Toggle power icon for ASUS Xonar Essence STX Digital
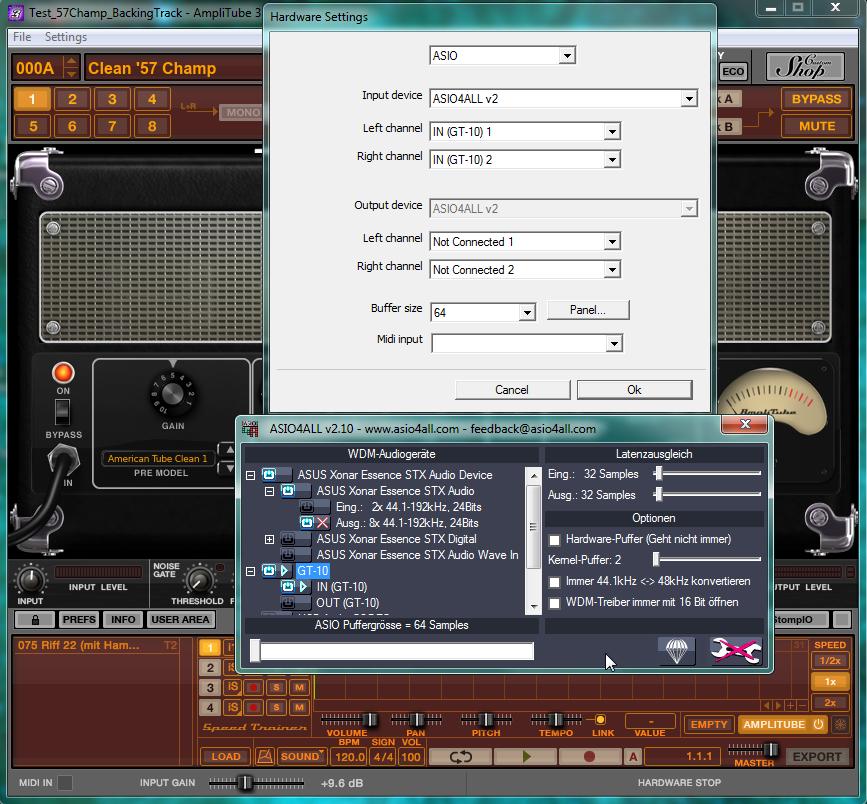Viewport: 867px width, 804px height. (x=288, y=539)
